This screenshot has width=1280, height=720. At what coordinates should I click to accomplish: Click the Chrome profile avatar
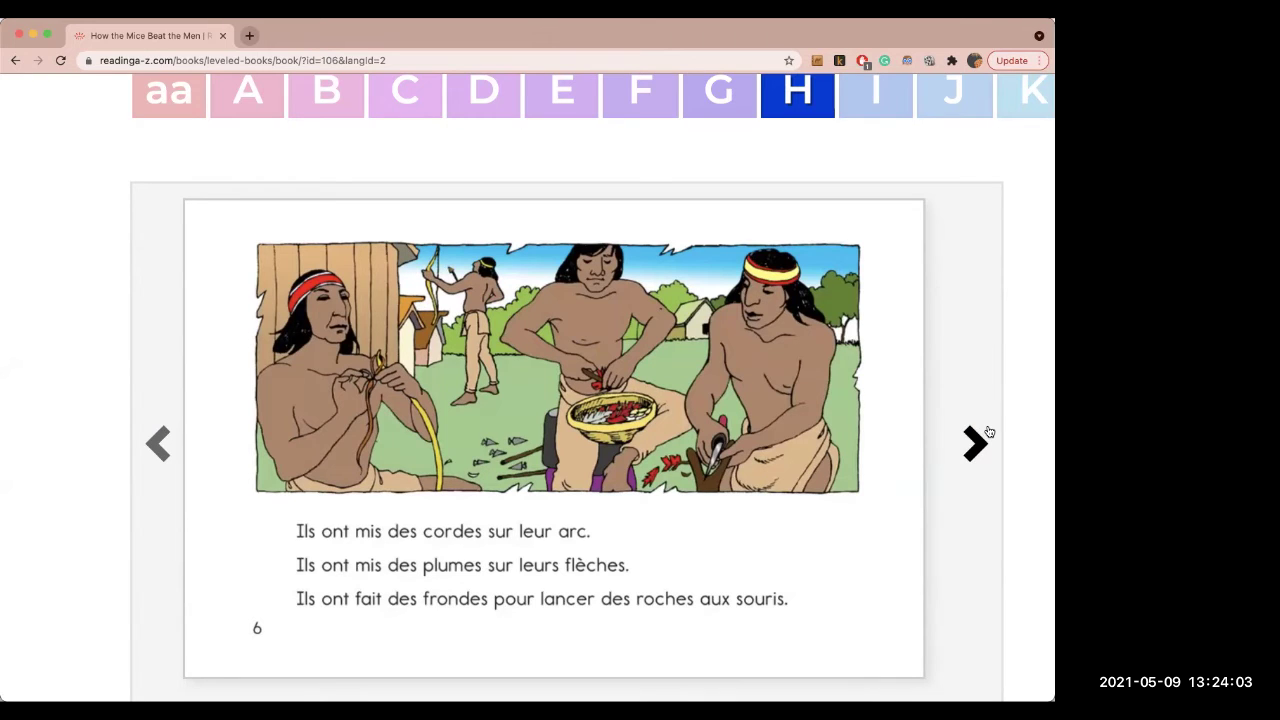[974, 61]
